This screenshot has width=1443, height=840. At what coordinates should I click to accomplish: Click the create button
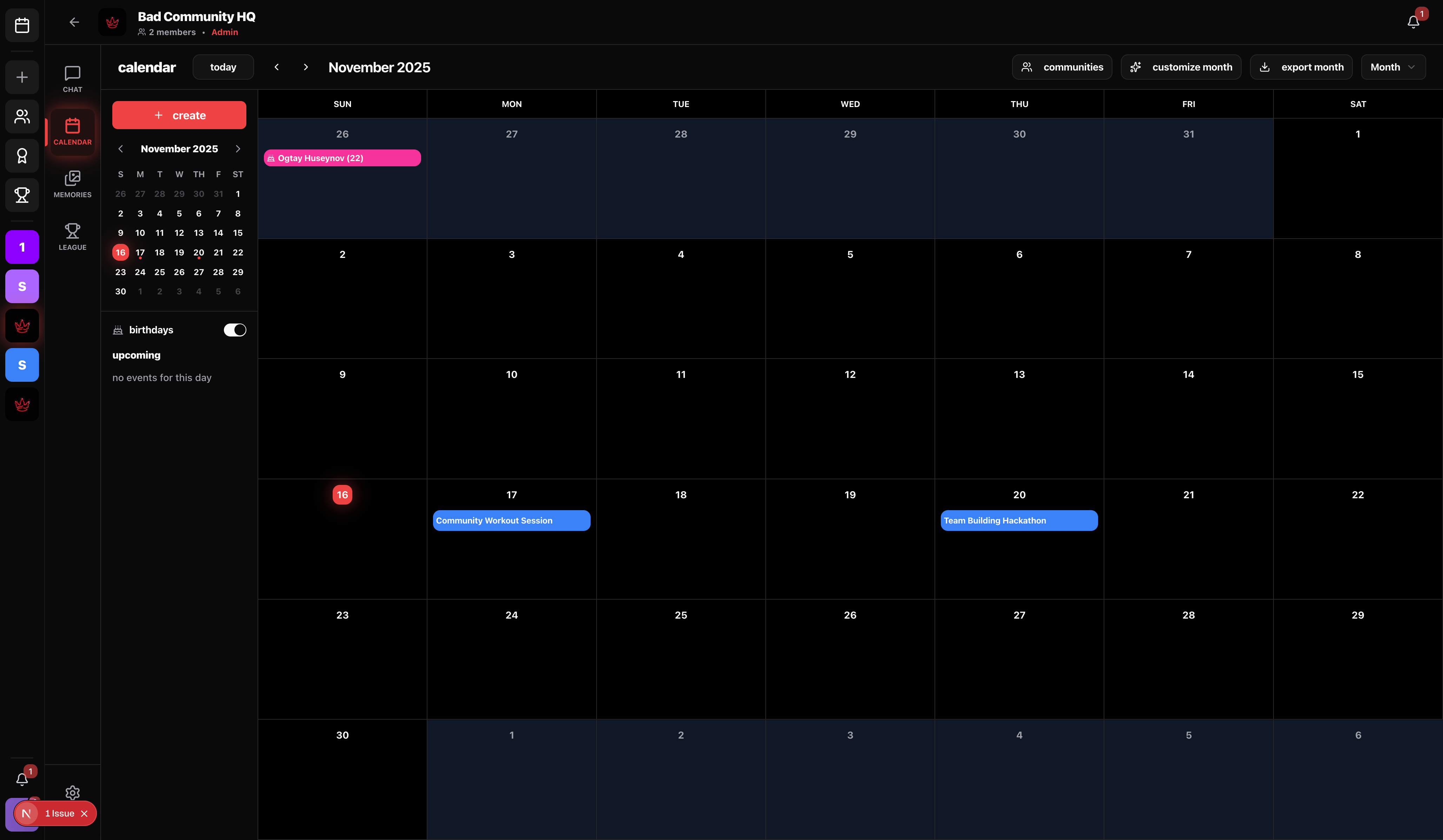[x=179, y=115]
